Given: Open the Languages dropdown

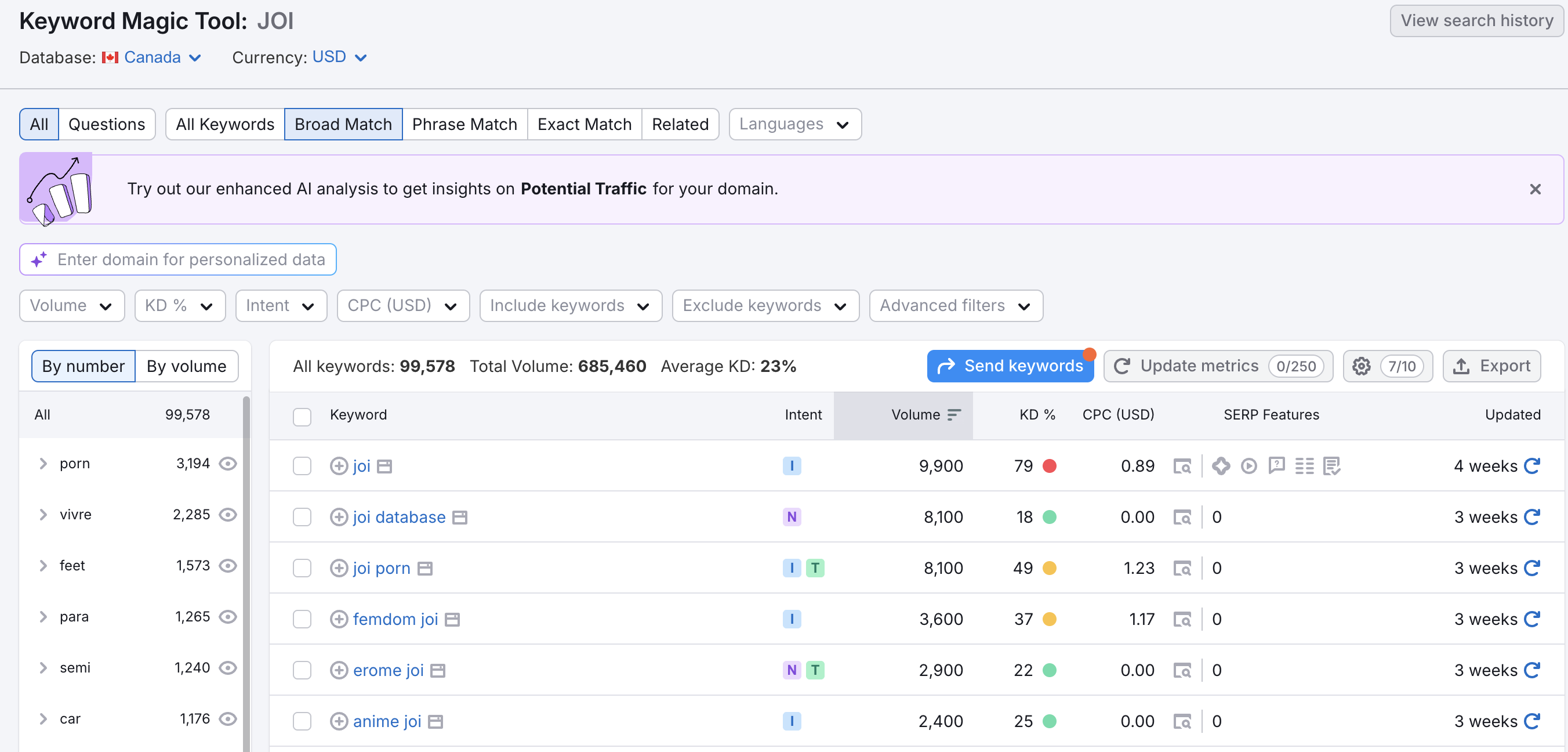Looking at the screenshot, I should coord(794,124).
